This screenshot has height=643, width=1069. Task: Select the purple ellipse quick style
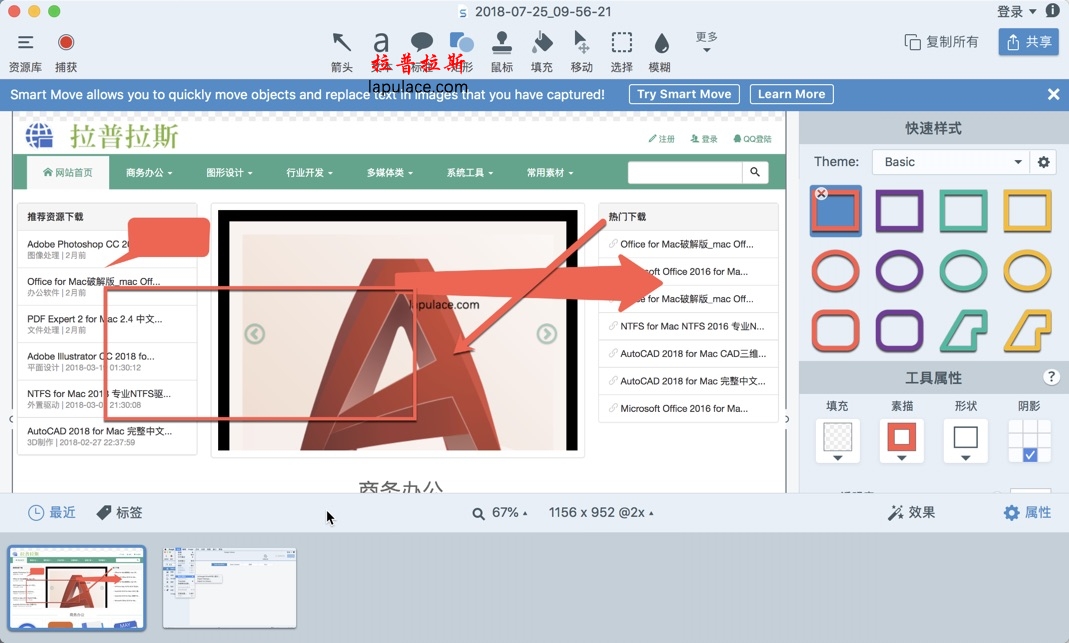(899, 271)
